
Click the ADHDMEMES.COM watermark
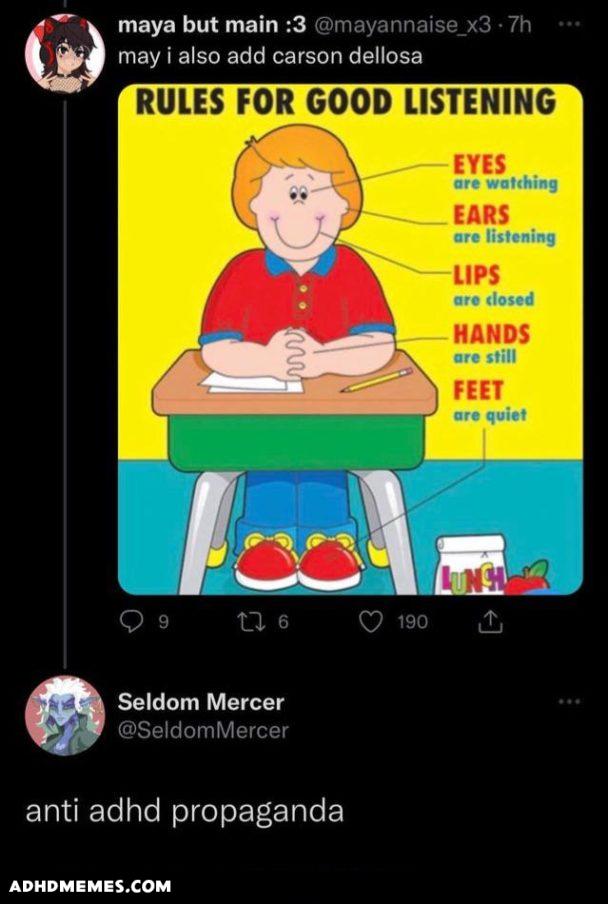[x=90, y=886]
